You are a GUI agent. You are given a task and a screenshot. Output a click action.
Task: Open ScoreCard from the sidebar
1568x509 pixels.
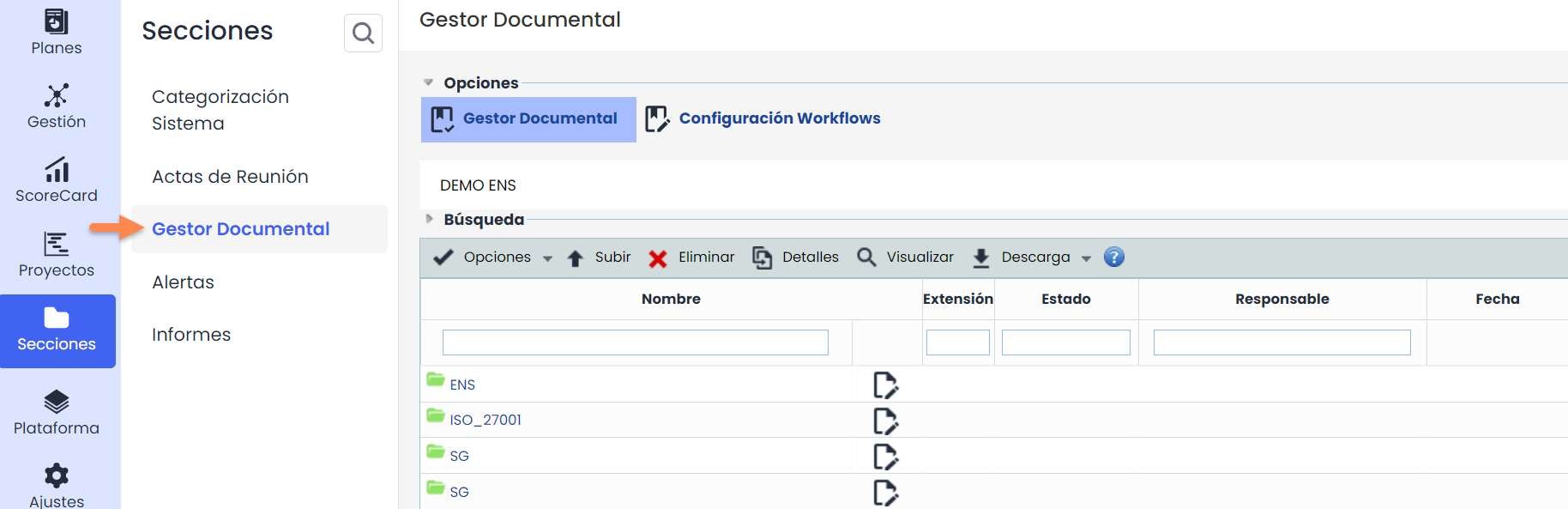point(57,180)
